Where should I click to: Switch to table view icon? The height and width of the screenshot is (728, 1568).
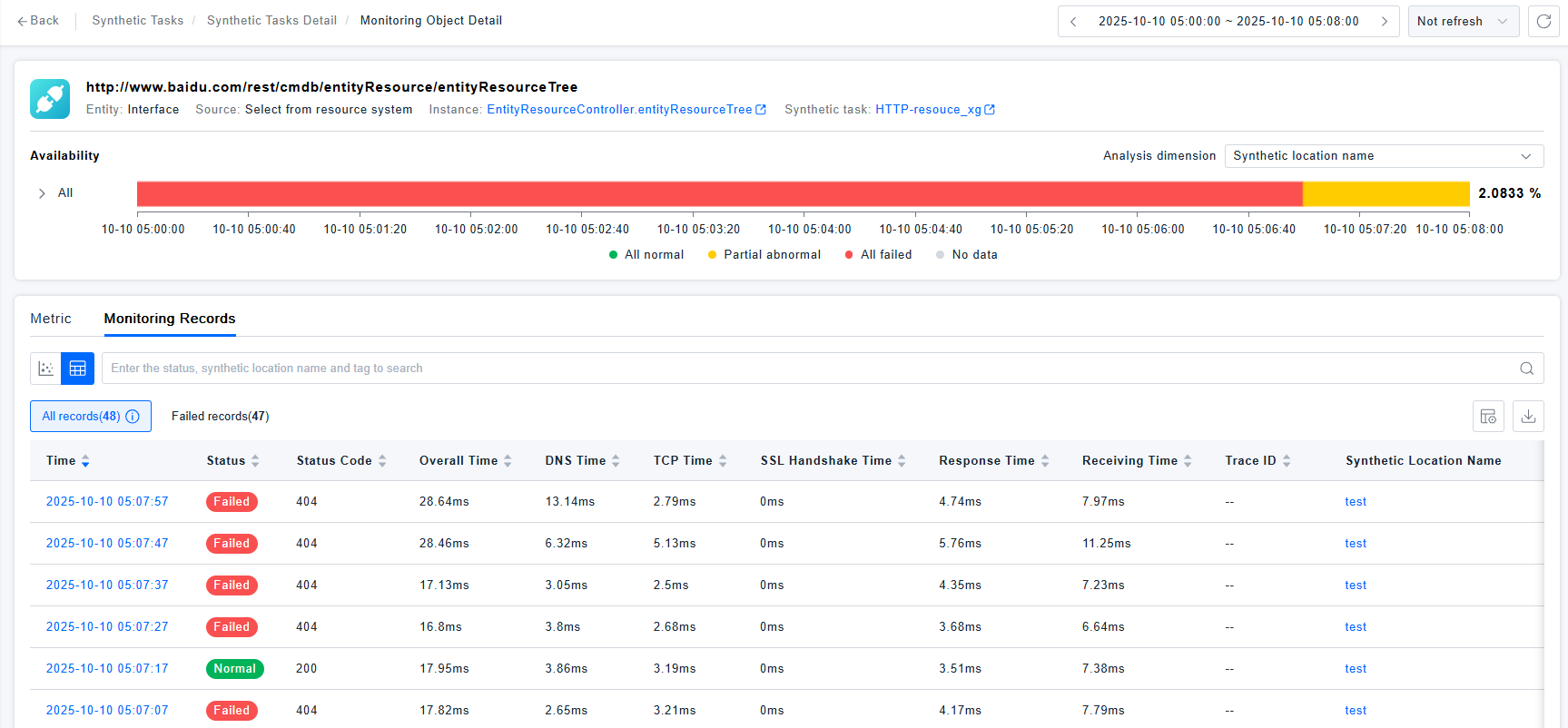pos(78,369)
